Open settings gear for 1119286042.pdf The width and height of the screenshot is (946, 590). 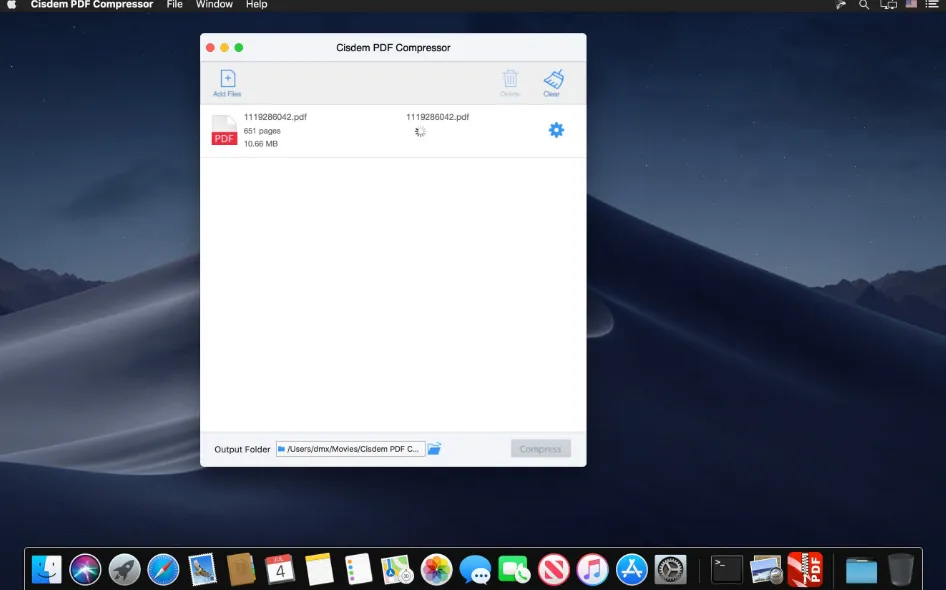[556, 130]
